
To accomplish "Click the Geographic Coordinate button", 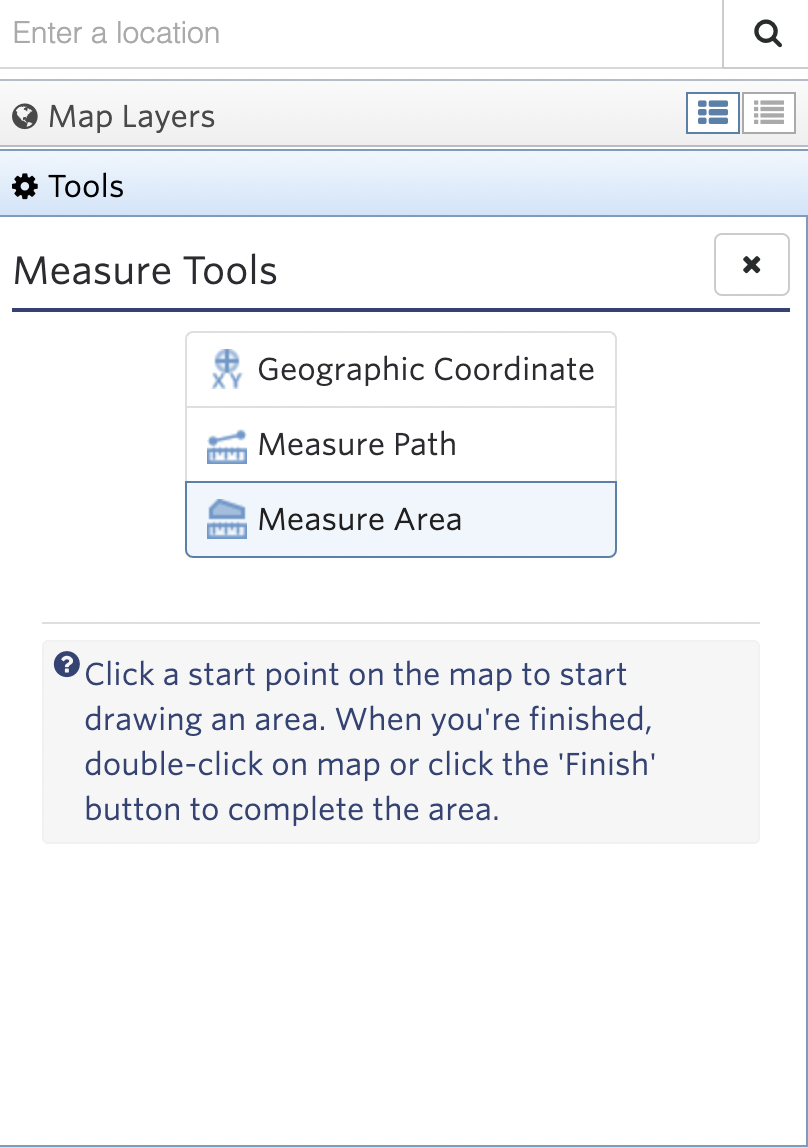I will pos(400,369).
